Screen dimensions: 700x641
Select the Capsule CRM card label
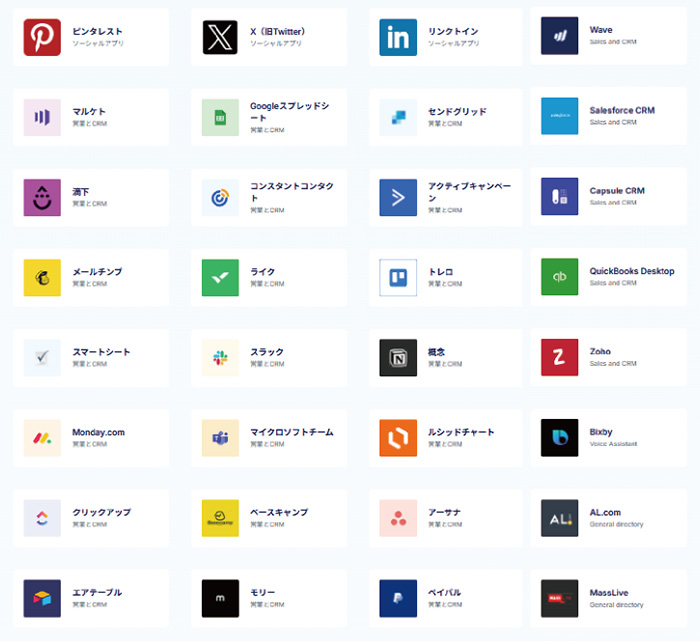[617, 191]
